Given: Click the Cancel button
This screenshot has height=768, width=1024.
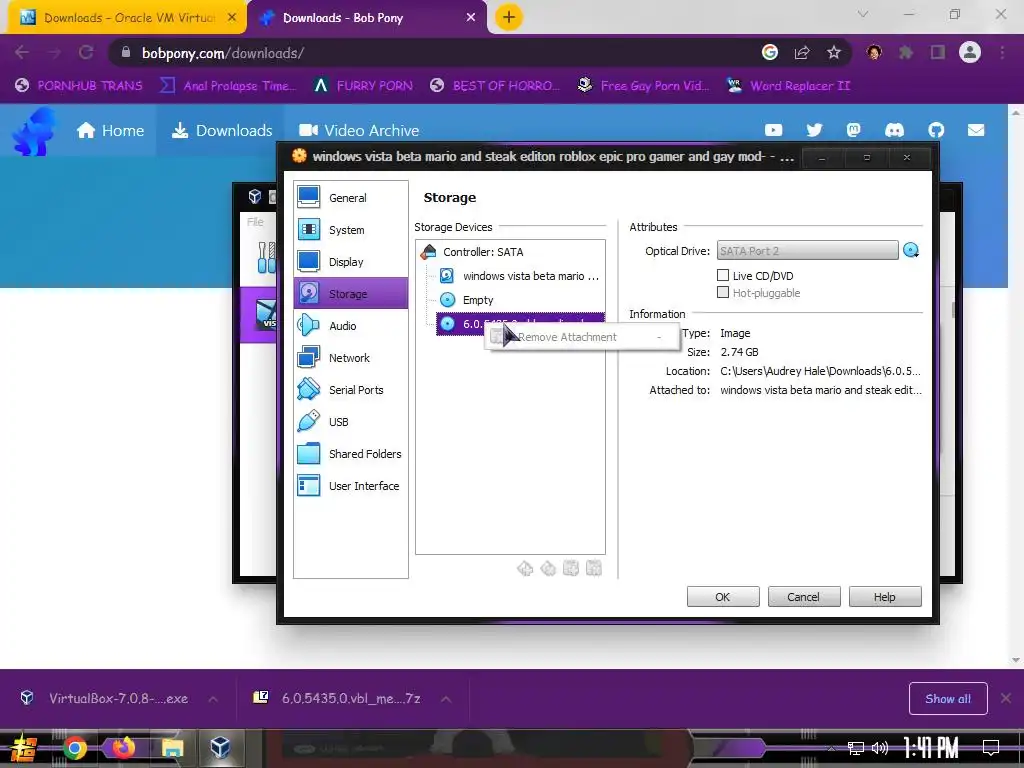Looking at the screenshot, I should pos(803,597).
